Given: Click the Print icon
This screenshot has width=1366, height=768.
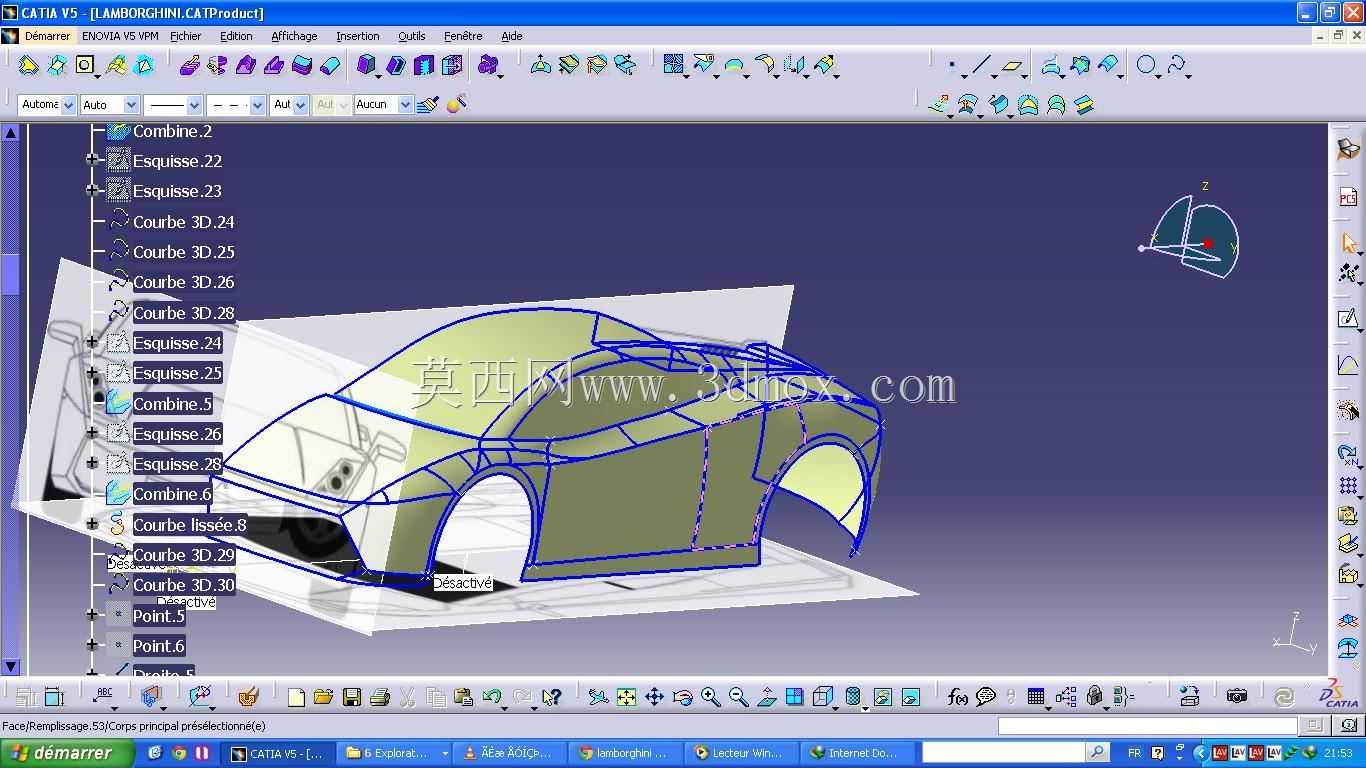Looking at the screenshot, I should (x=379, y=697).
